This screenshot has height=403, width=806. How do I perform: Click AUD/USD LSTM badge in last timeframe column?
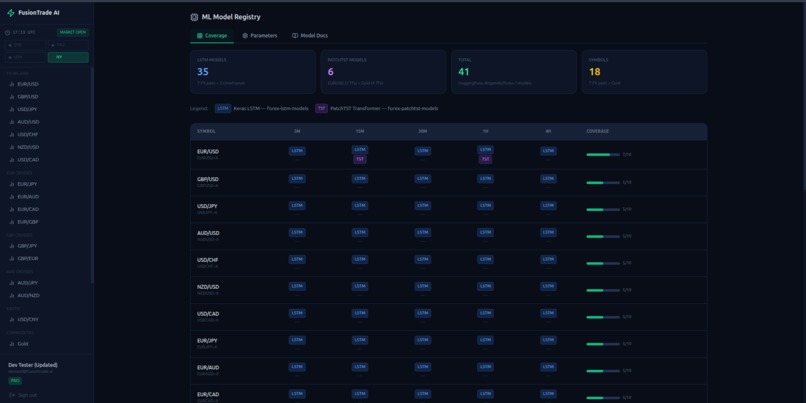pyautogui.click(x=548, y=232)
